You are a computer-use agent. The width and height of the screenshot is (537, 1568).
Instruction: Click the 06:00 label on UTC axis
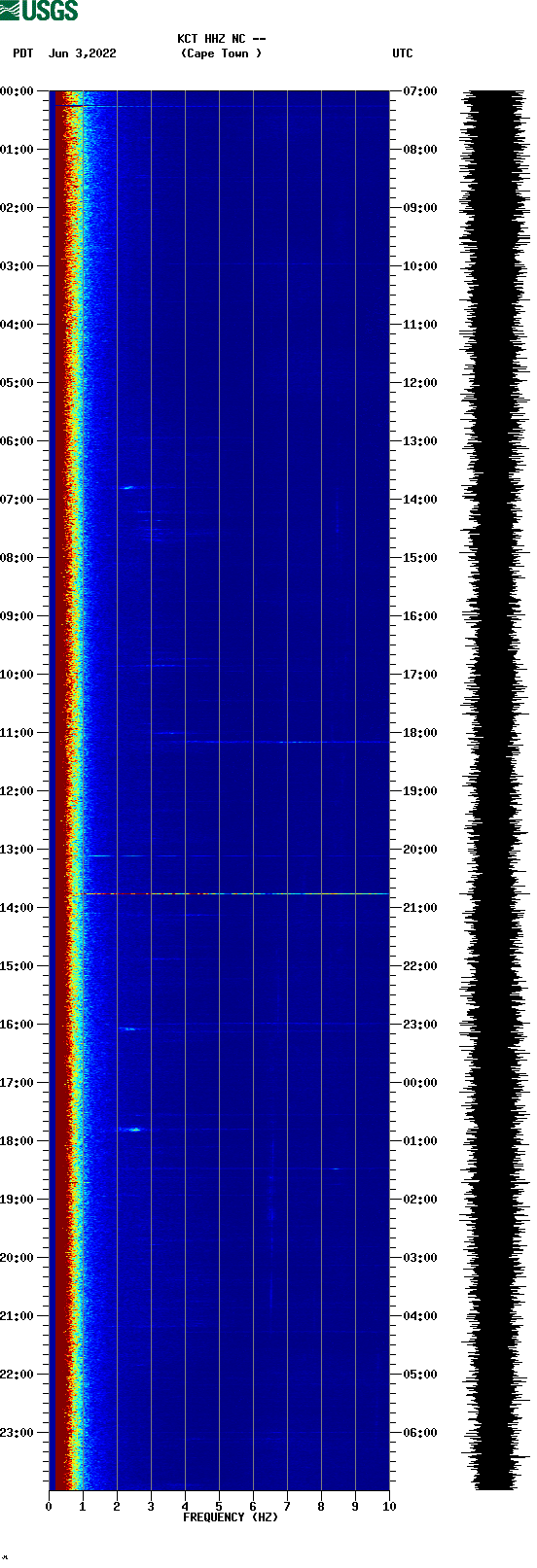tap(420, 1433)
